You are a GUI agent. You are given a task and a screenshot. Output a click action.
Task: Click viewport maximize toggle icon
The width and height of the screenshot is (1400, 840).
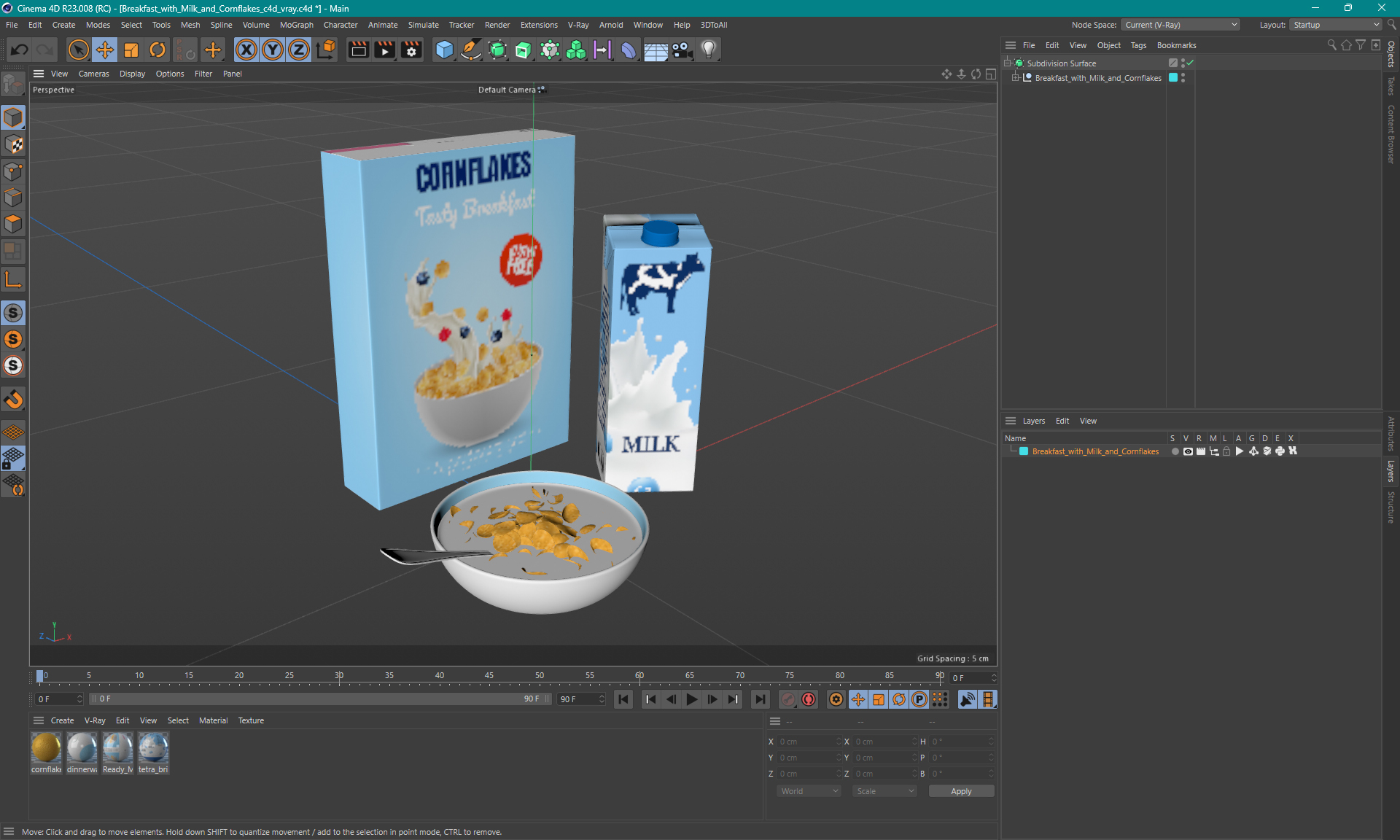pyautogui.click(x=990, y=74)
